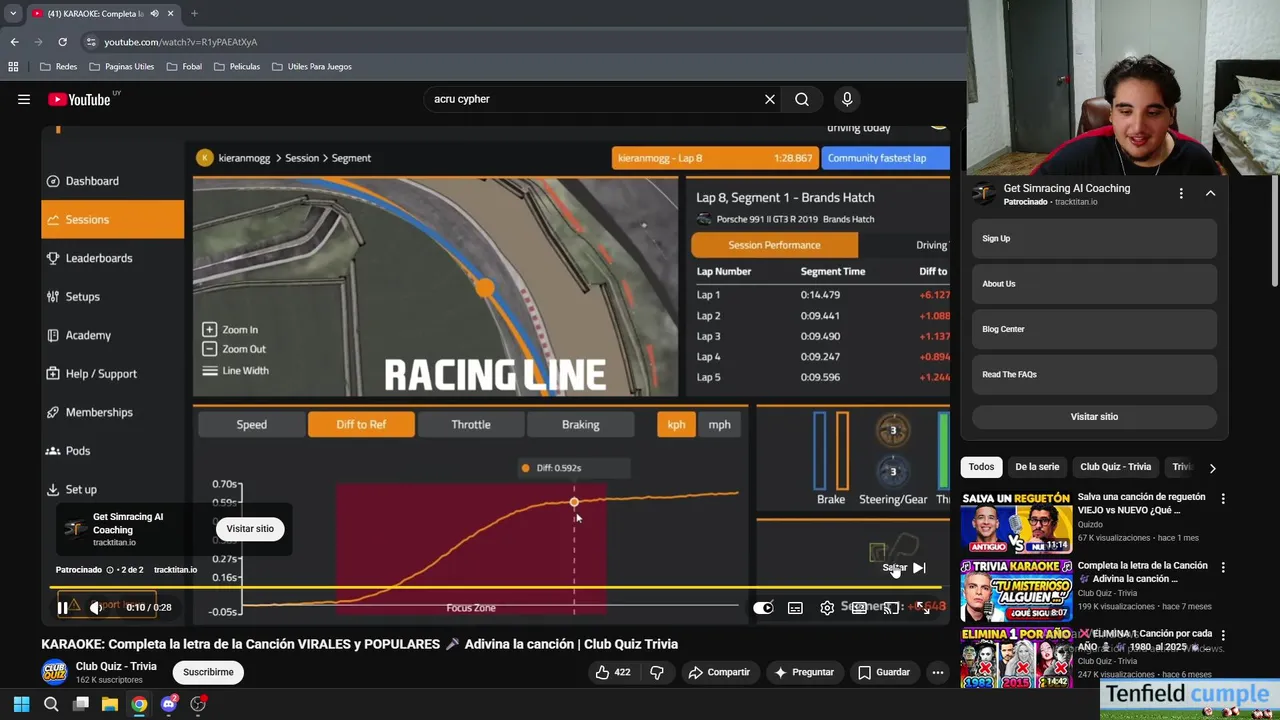This screenshot has width=1280, height=720.
Task: Toggle the autoplay switch in player
Action: 763,607
